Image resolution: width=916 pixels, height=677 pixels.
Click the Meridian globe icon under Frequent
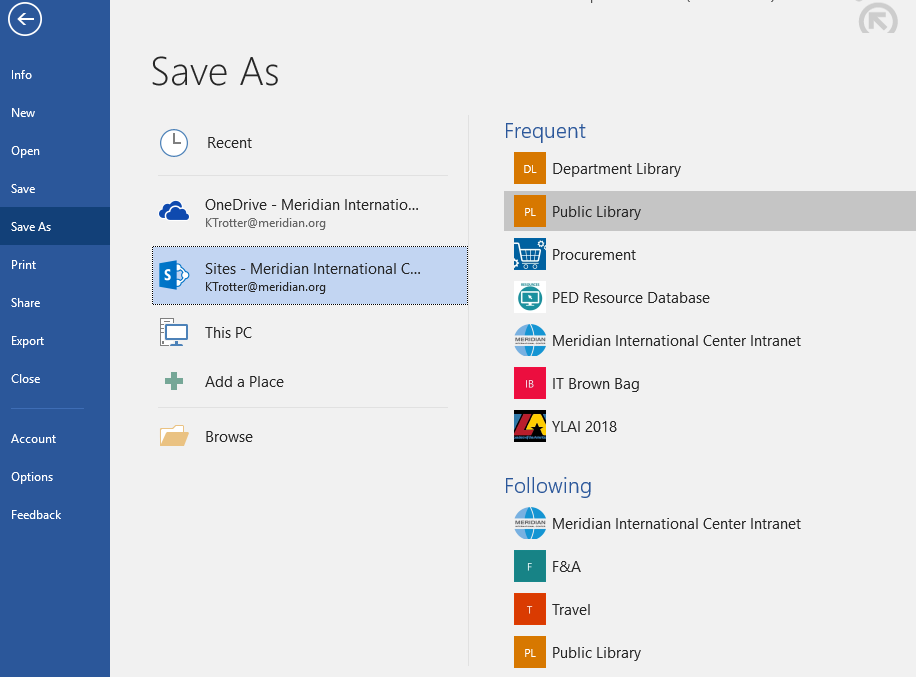(x=530, y=341)
